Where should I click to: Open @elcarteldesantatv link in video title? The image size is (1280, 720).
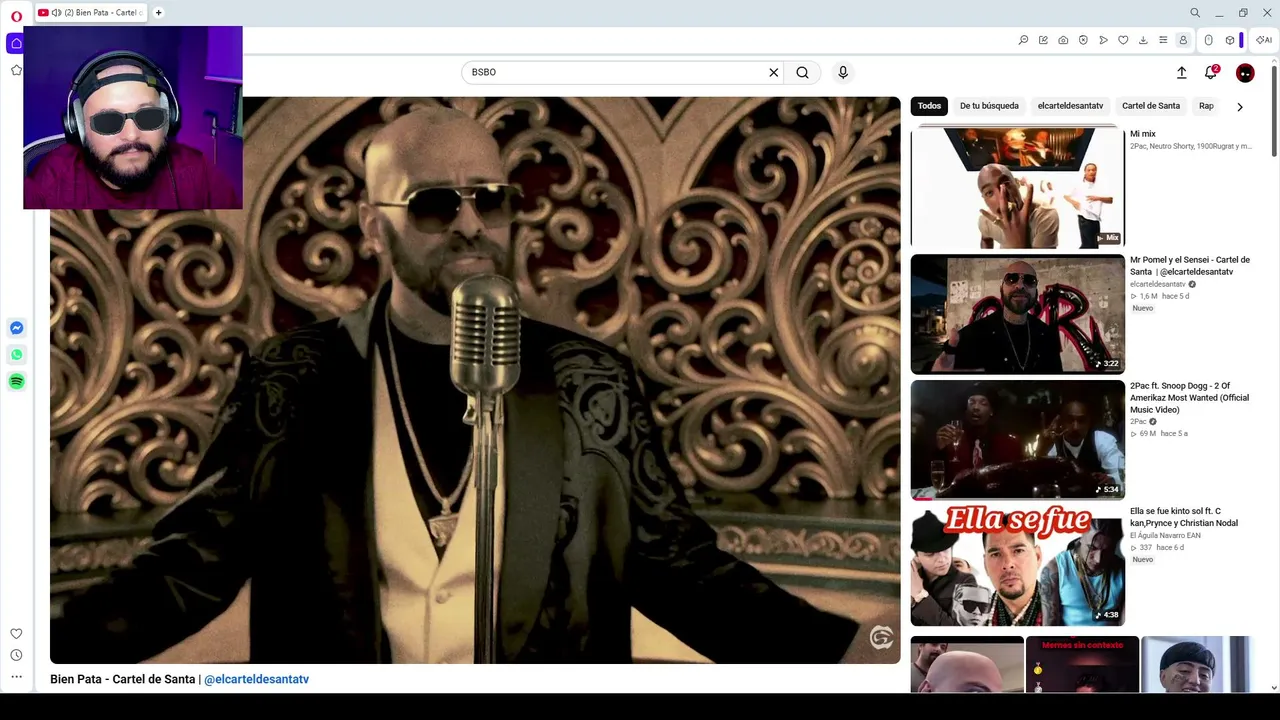[x=256, y=679]
